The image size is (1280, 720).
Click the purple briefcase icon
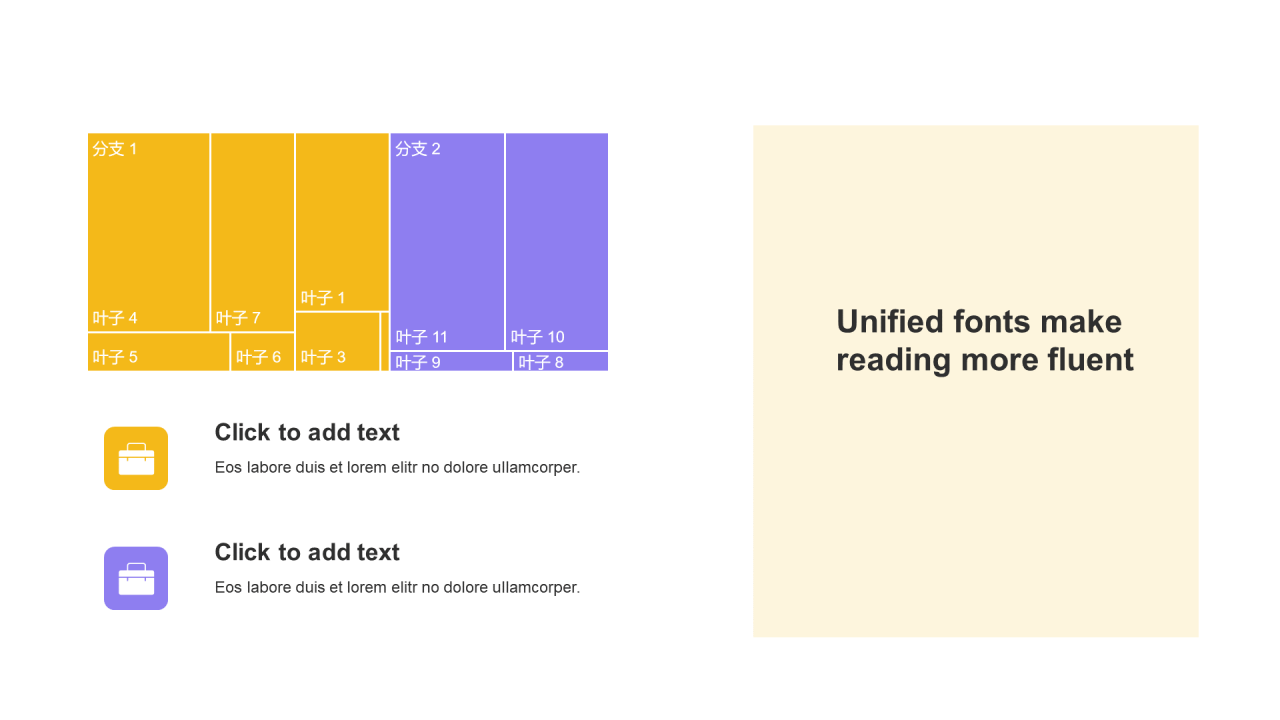point(136,578)
